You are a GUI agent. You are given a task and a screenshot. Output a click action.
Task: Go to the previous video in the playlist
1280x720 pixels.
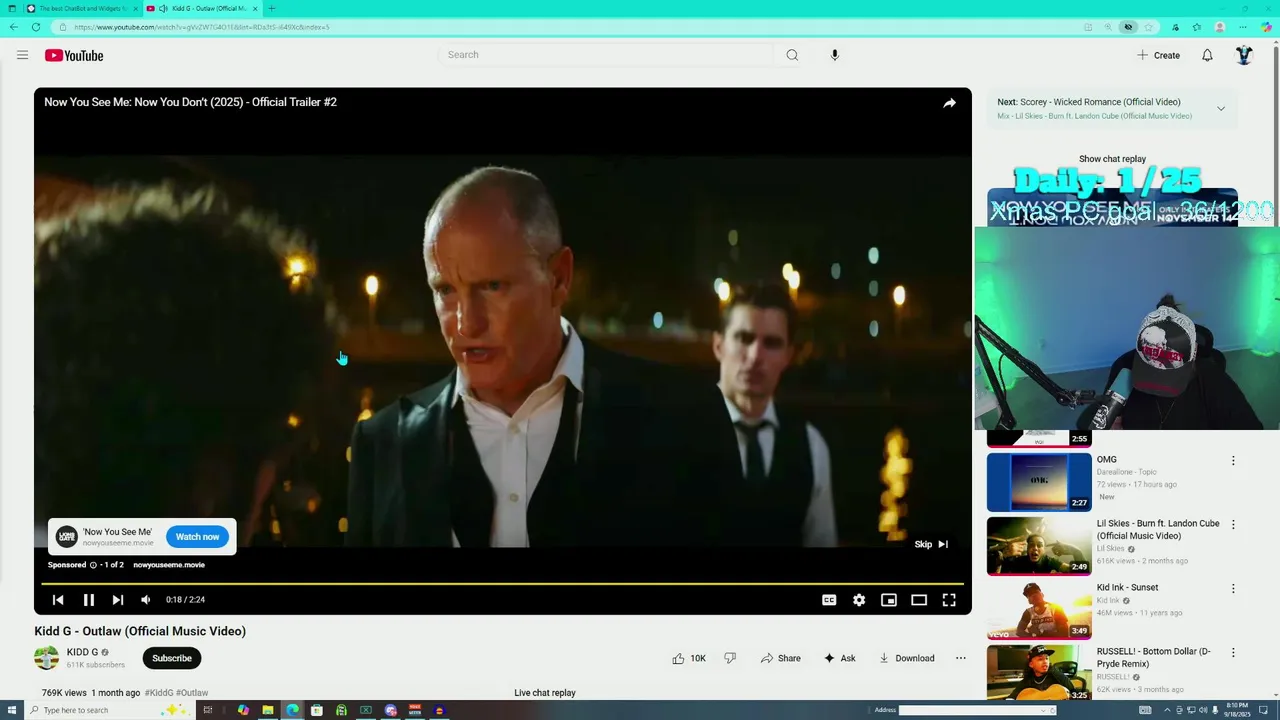[58, 600]
